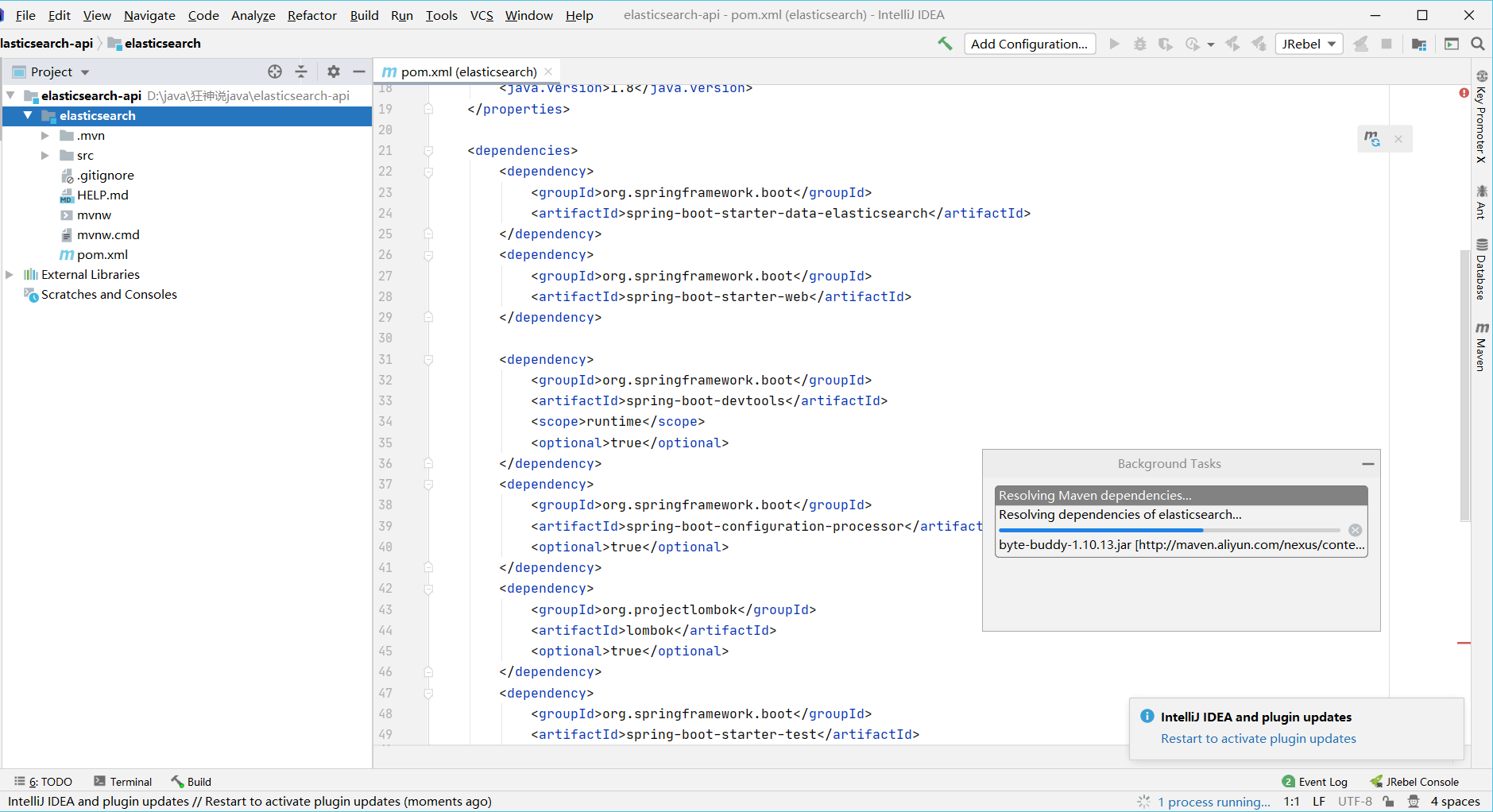The height and width of the screenshot is (812, 1493).
Task: Select .gitignore in the project tree
Action: pyautogui.click(x=97, y=175)
